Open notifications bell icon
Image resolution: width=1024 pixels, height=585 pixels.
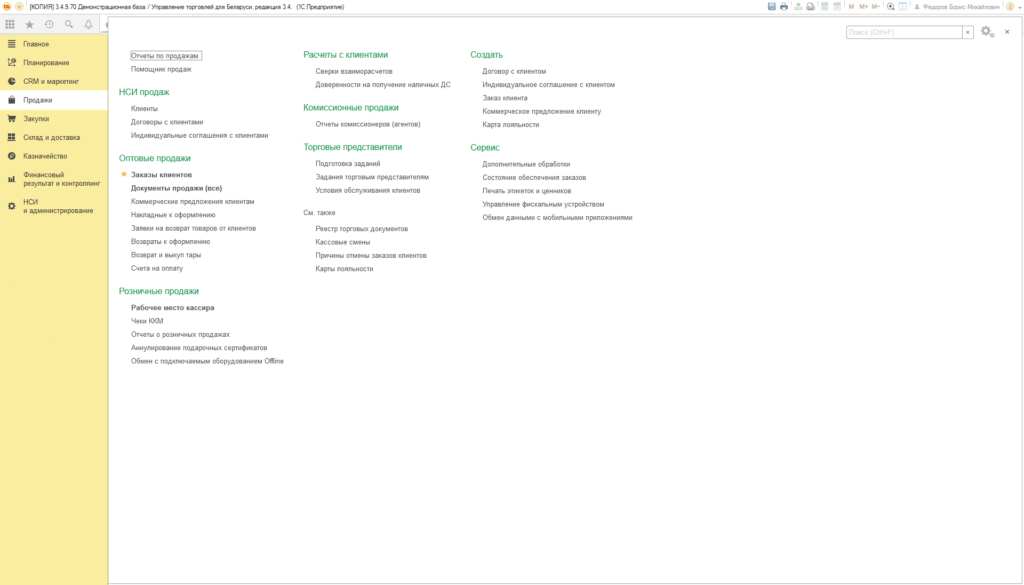[x=88, y=24]
